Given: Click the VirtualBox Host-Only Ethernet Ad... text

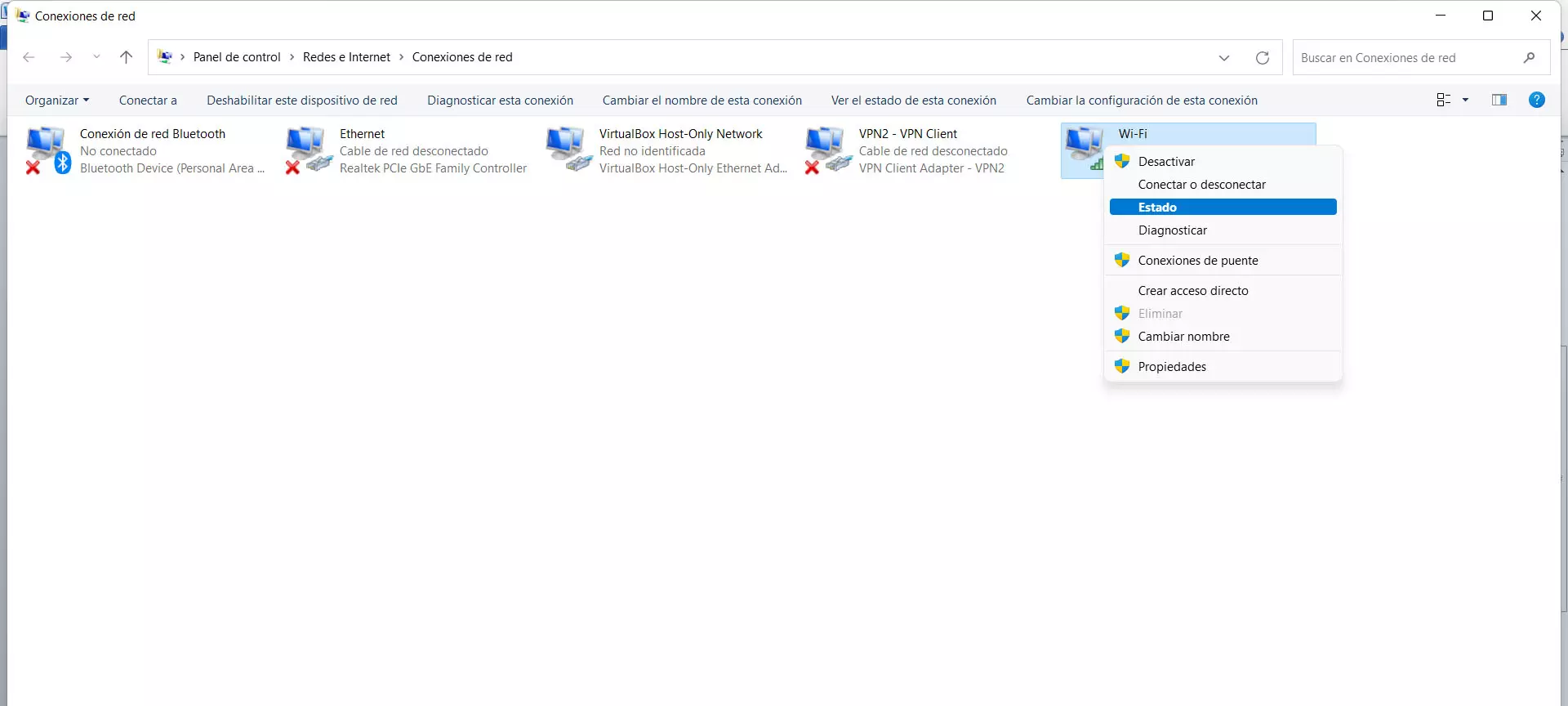Looking at the screenshot, I should click(x=693, y=168).
